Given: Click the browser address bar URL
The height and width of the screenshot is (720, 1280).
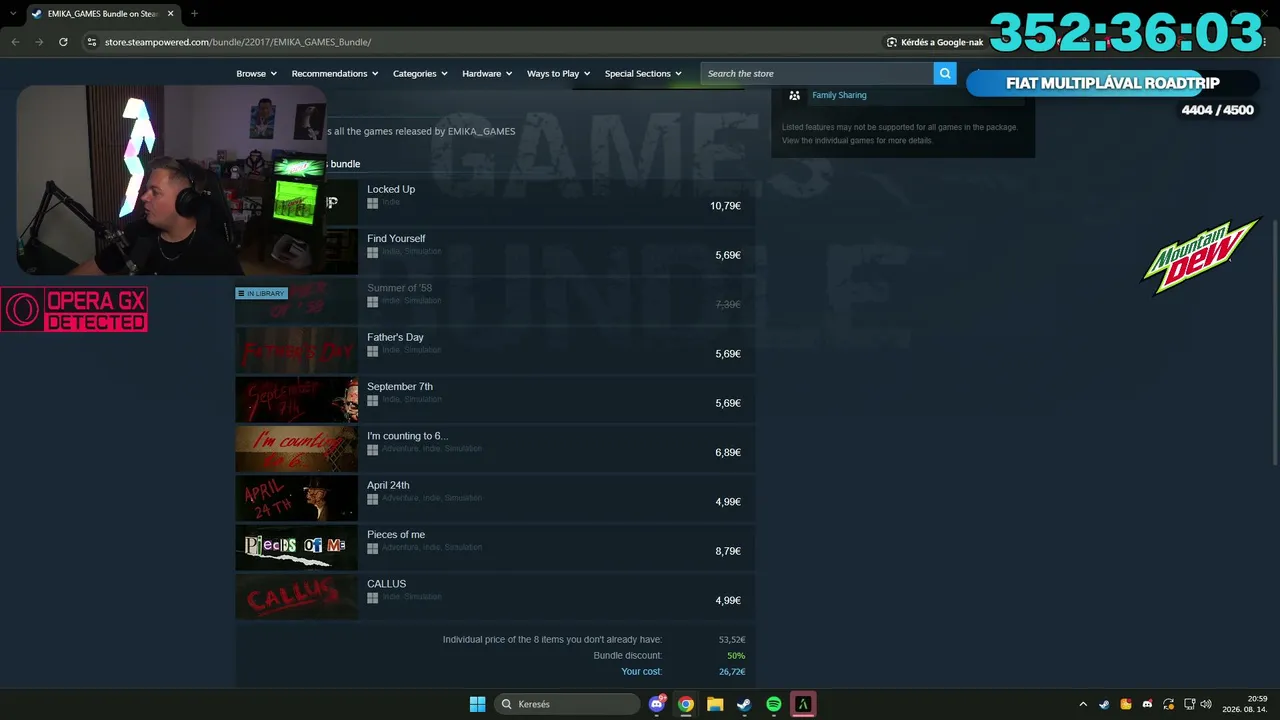Looking at the screenshot, I should point(238,42).
